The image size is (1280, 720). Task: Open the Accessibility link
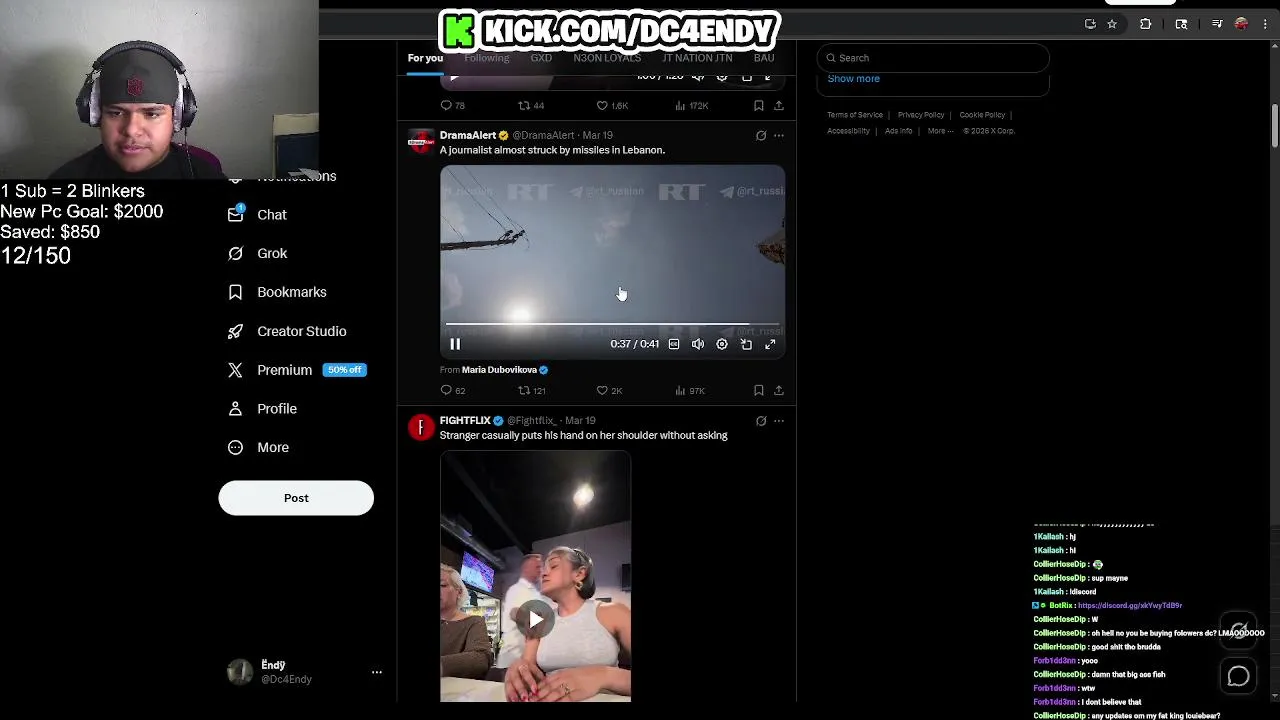848,131
